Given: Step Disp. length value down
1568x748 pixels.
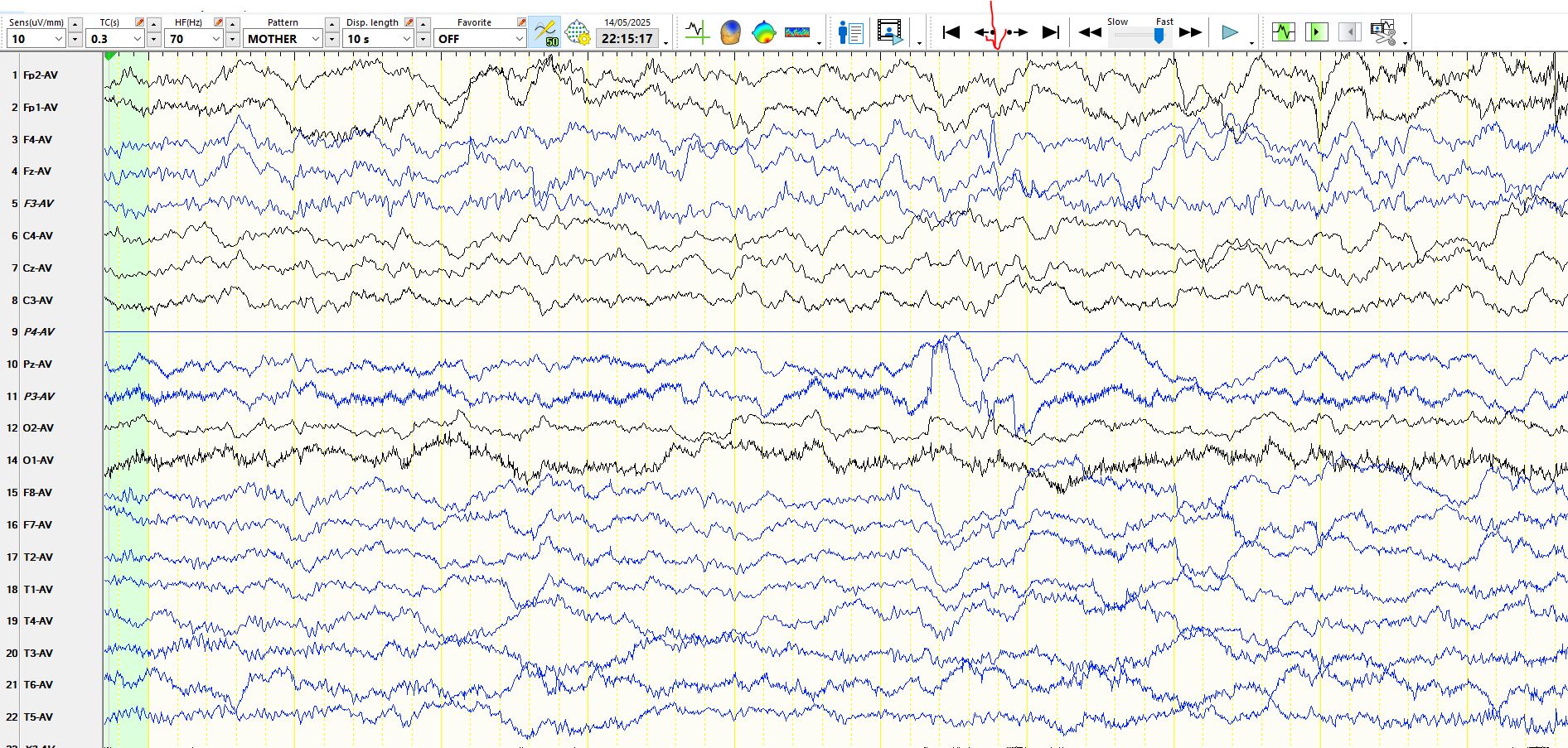Looking at the screenshot, I should point(423,39).
